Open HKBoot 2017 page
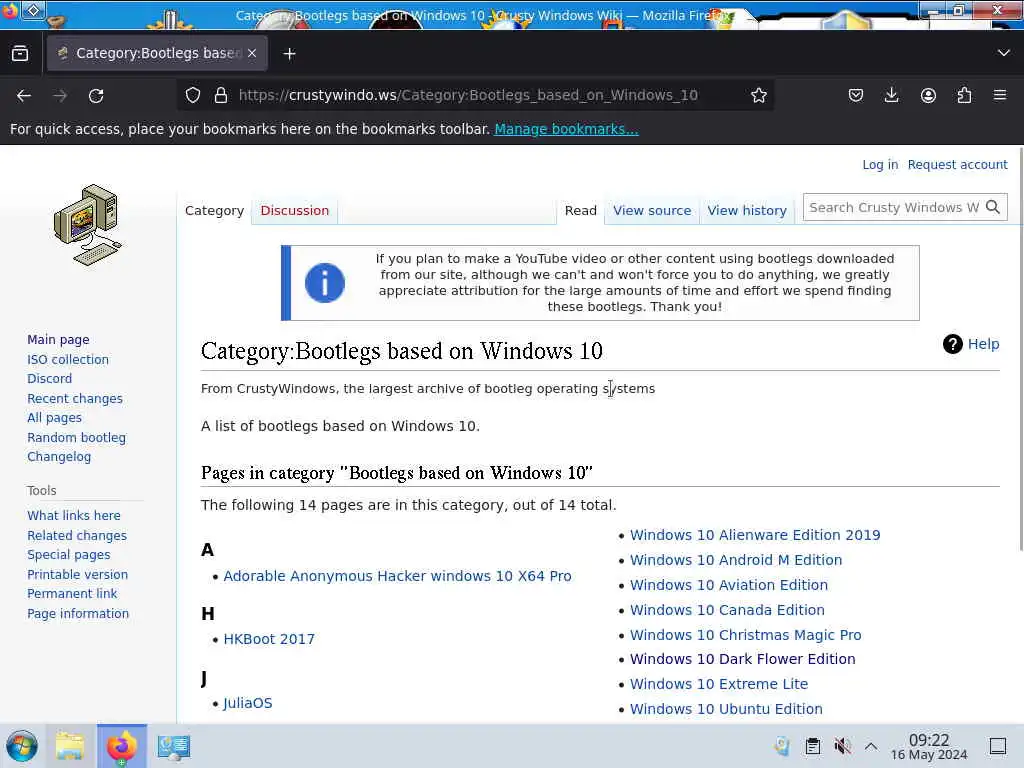This screenshot has width=1024, height=768. click(269, 639)
